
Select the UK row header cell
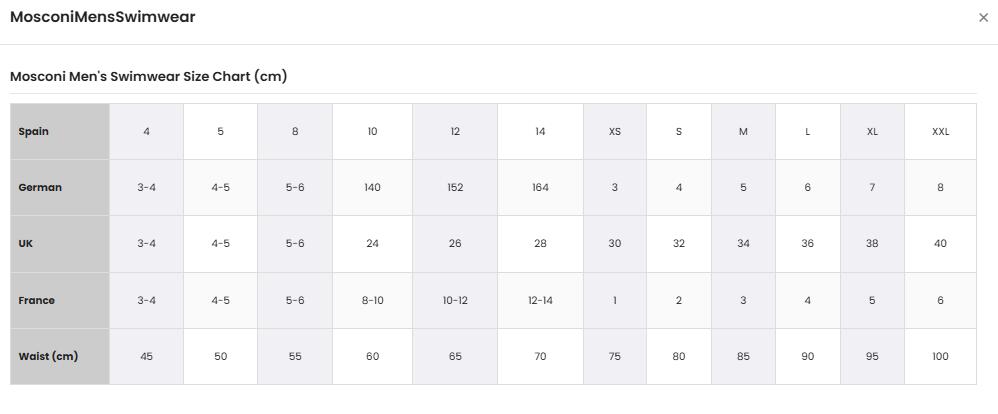[x=60, y=244]
